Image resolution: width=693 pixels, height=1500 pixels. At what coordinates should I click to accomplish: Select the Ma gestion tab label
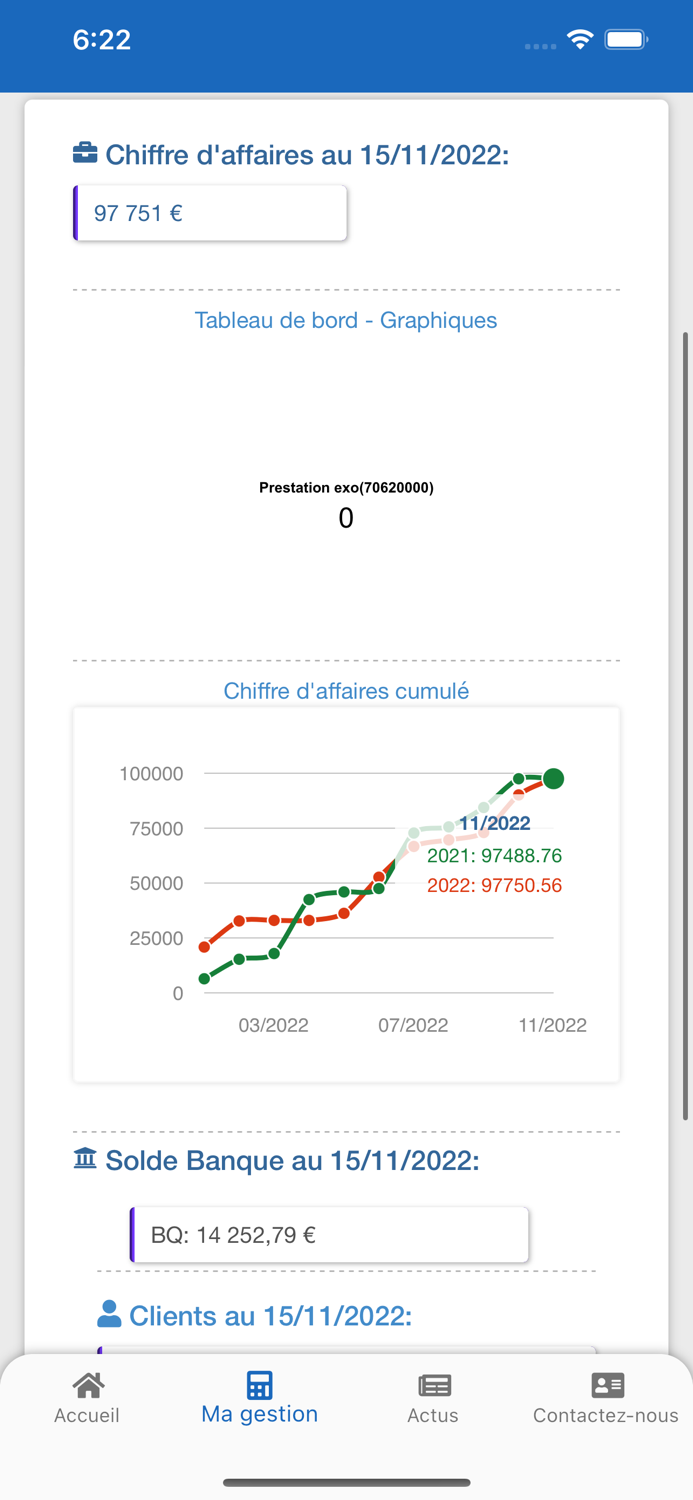coord(260,1414)
